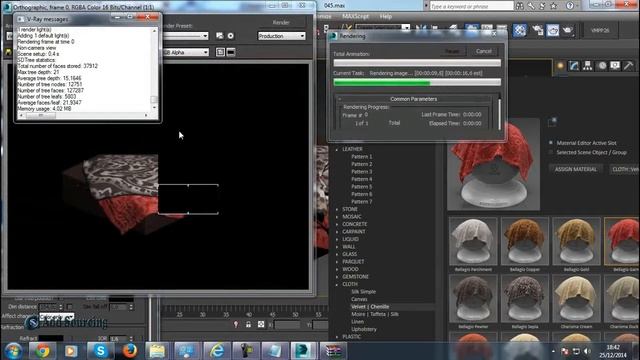Click the star favorites icon
This screenshot has width=640, height=360.
pos(554,6)
